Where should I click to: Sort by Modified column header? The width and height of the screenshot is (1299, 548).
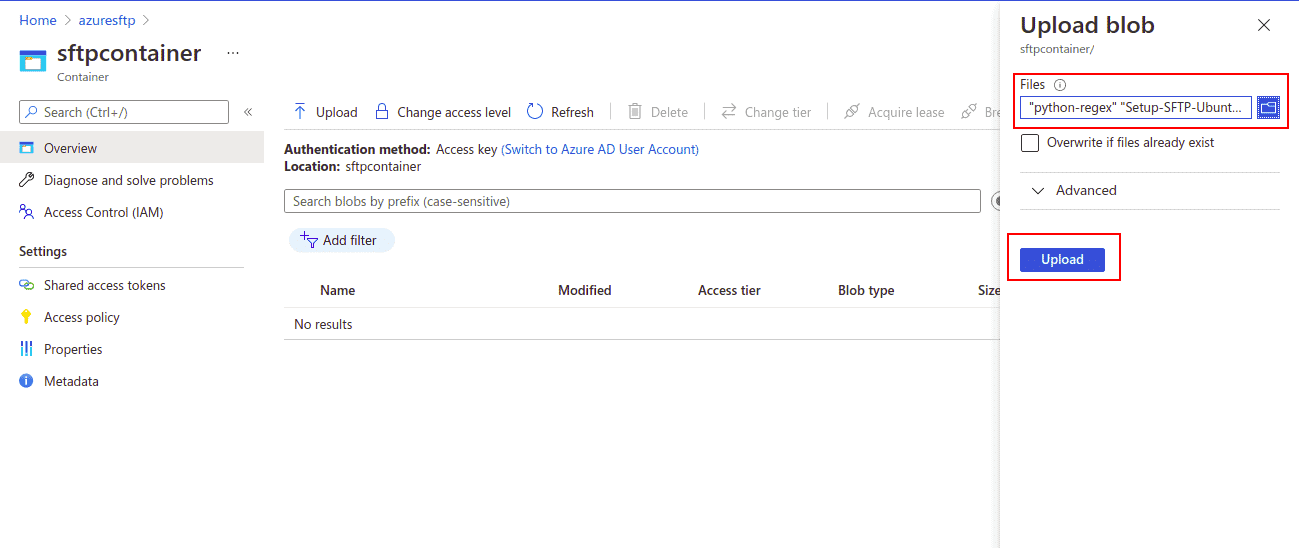pyautogui.click(x=585, y=290)
